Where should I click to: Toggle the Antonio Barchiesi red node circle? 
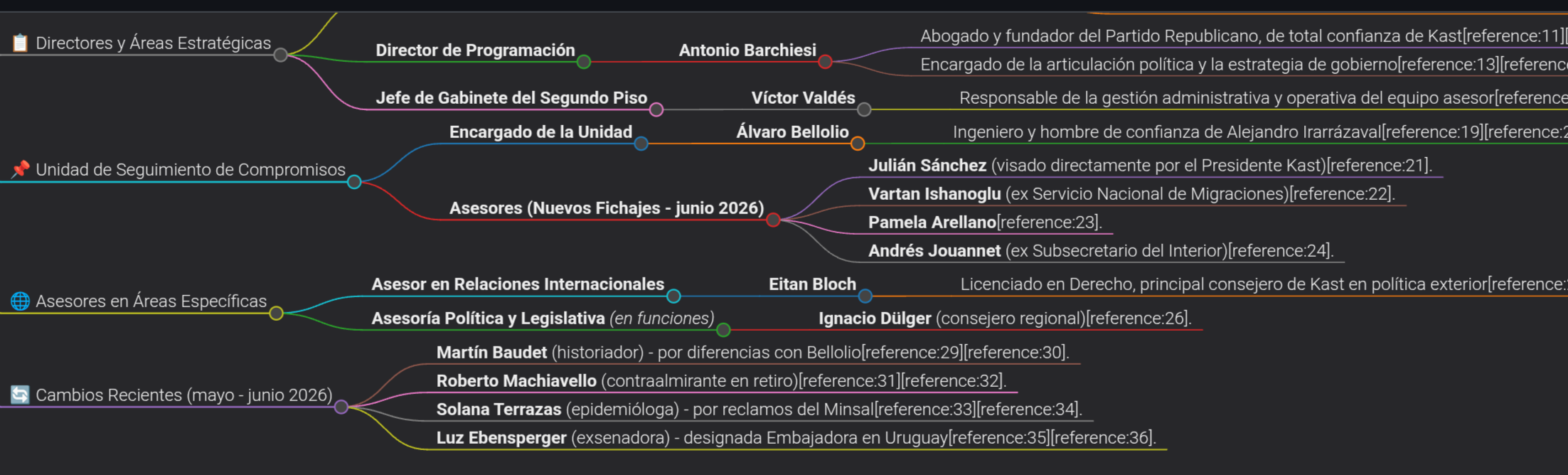(x=825, y=62)
